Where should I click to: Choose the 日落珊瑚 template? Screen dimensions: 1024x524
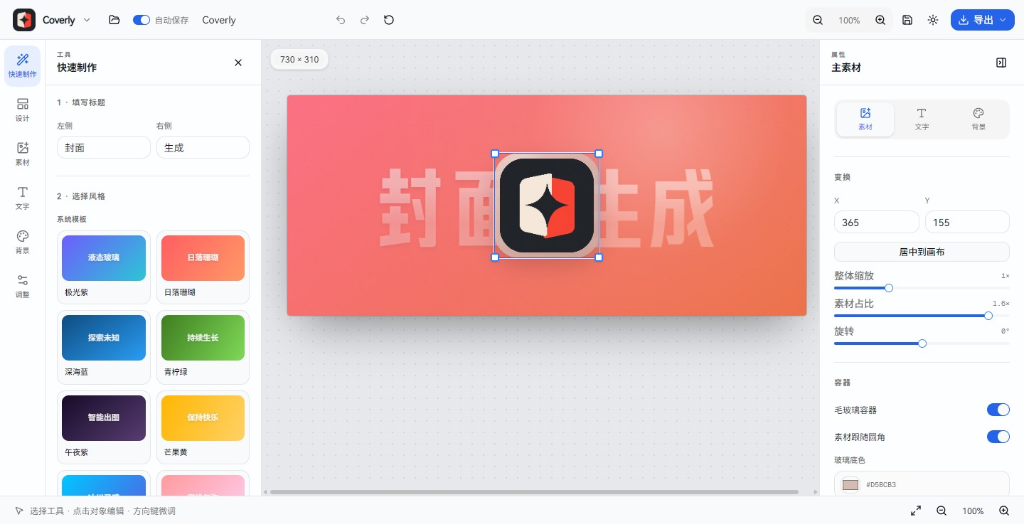[x=202, y=267]
